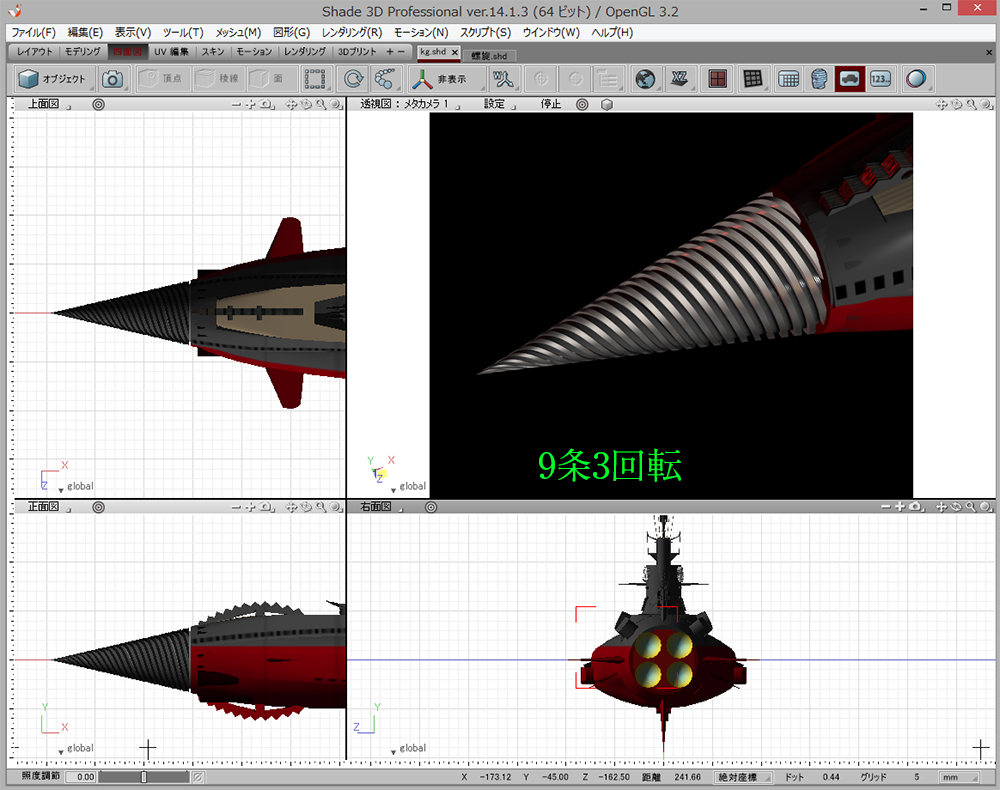This screenshot has width=1000, height=790.
Task: Toggle the target circle in top view header
Action: coord(98,105)
